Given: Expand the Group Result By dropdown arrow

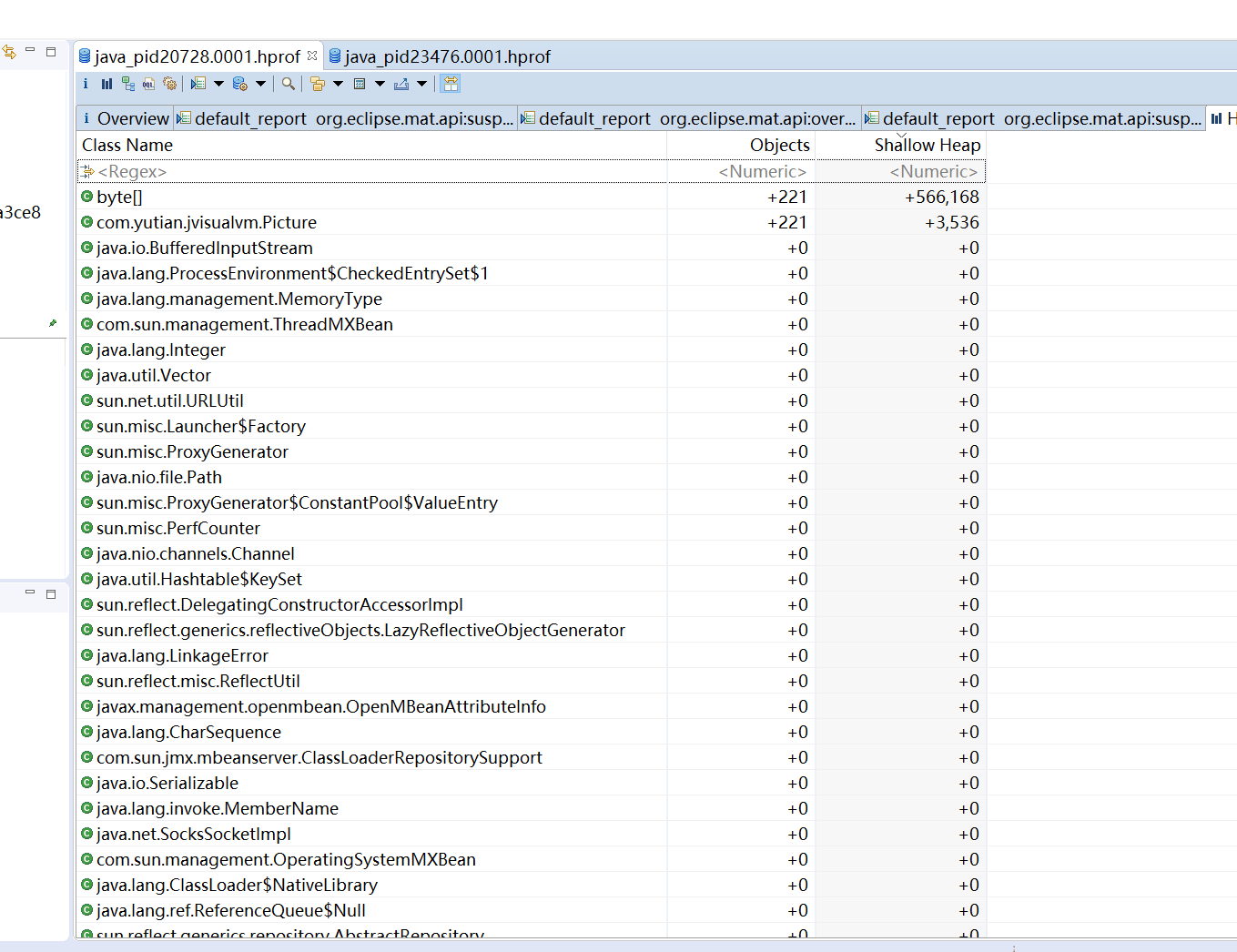Looking at the screenshot, I should point(339,84).
